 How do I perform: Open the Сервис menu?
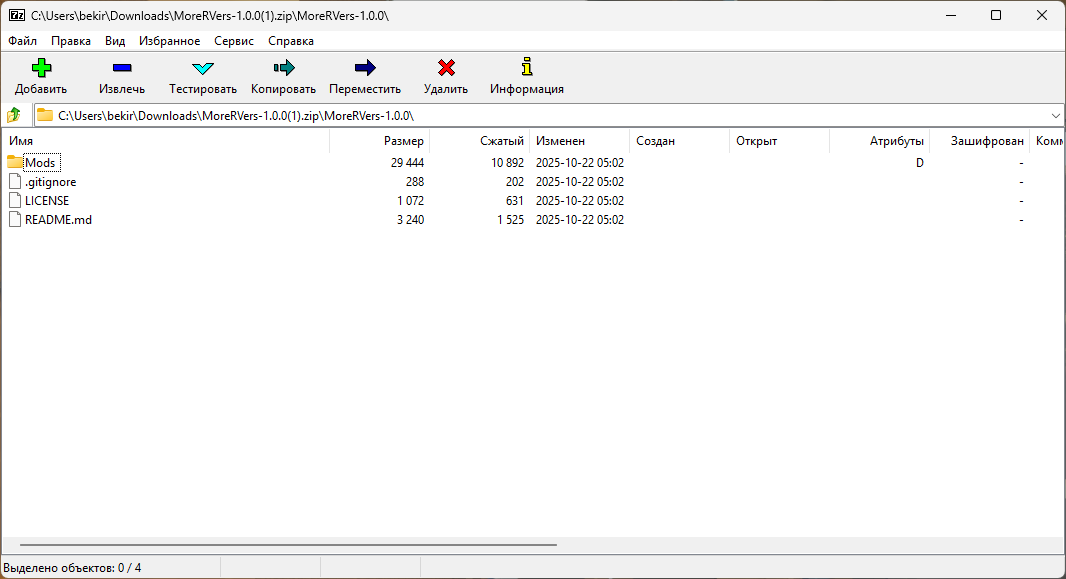(233, 41)
